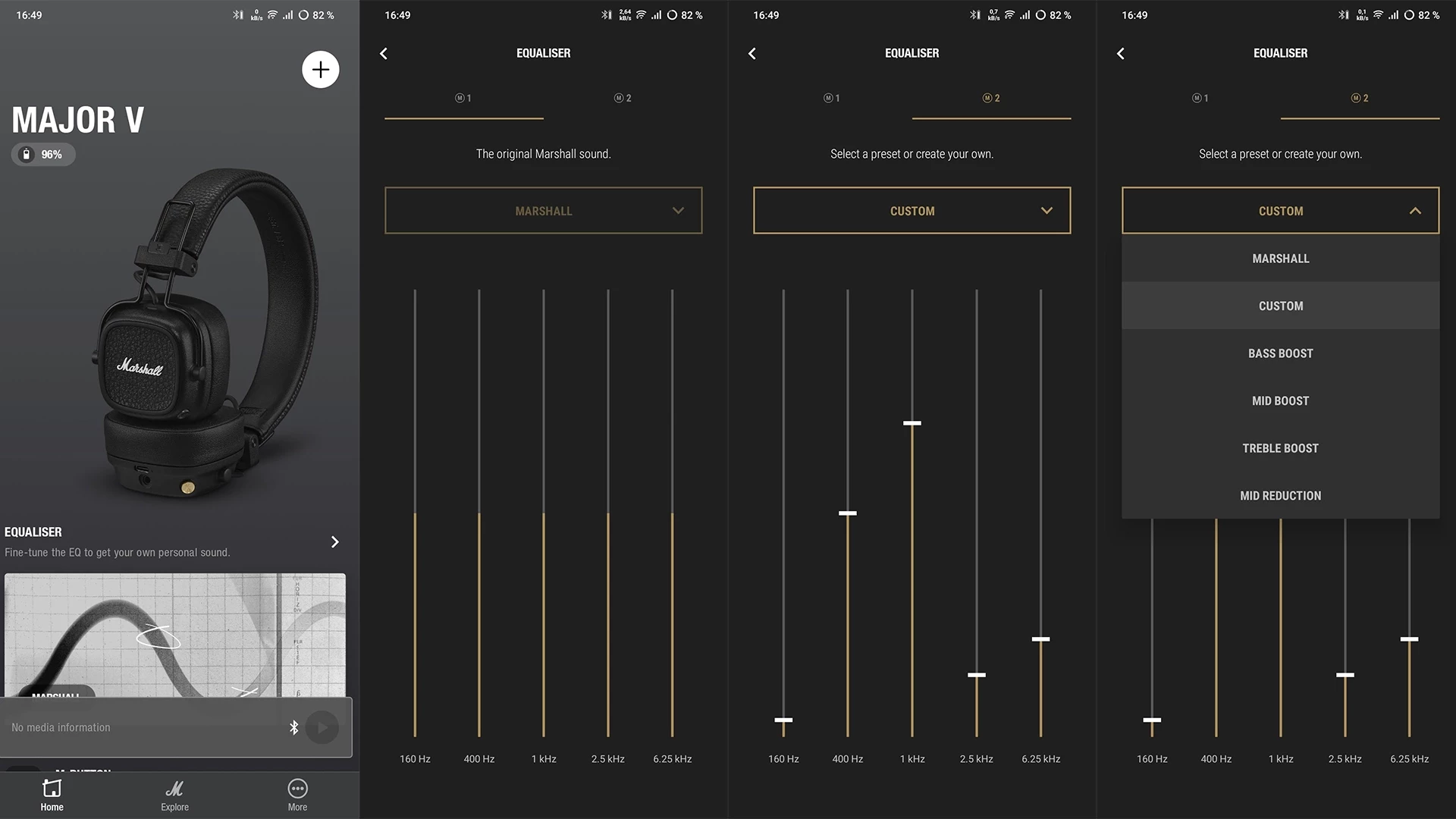Choose MID BOOST preset

point(1280,400)
